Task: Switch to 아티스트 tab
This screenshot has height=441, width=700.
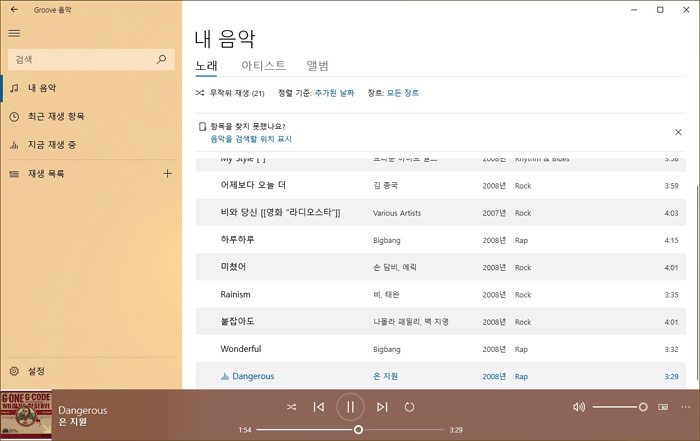Action: pyautogui.click(x=263, y=66)
